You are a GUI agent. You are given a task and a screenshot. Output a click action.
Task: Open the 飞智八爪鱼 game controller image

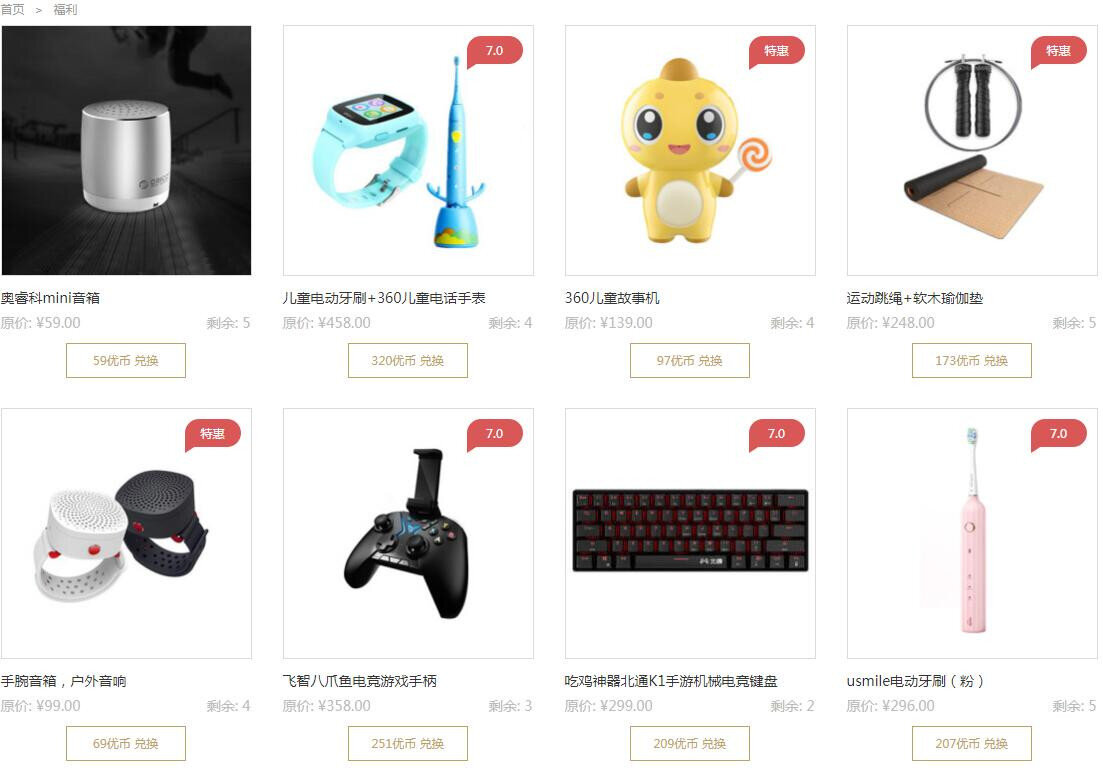coord(409,534)
